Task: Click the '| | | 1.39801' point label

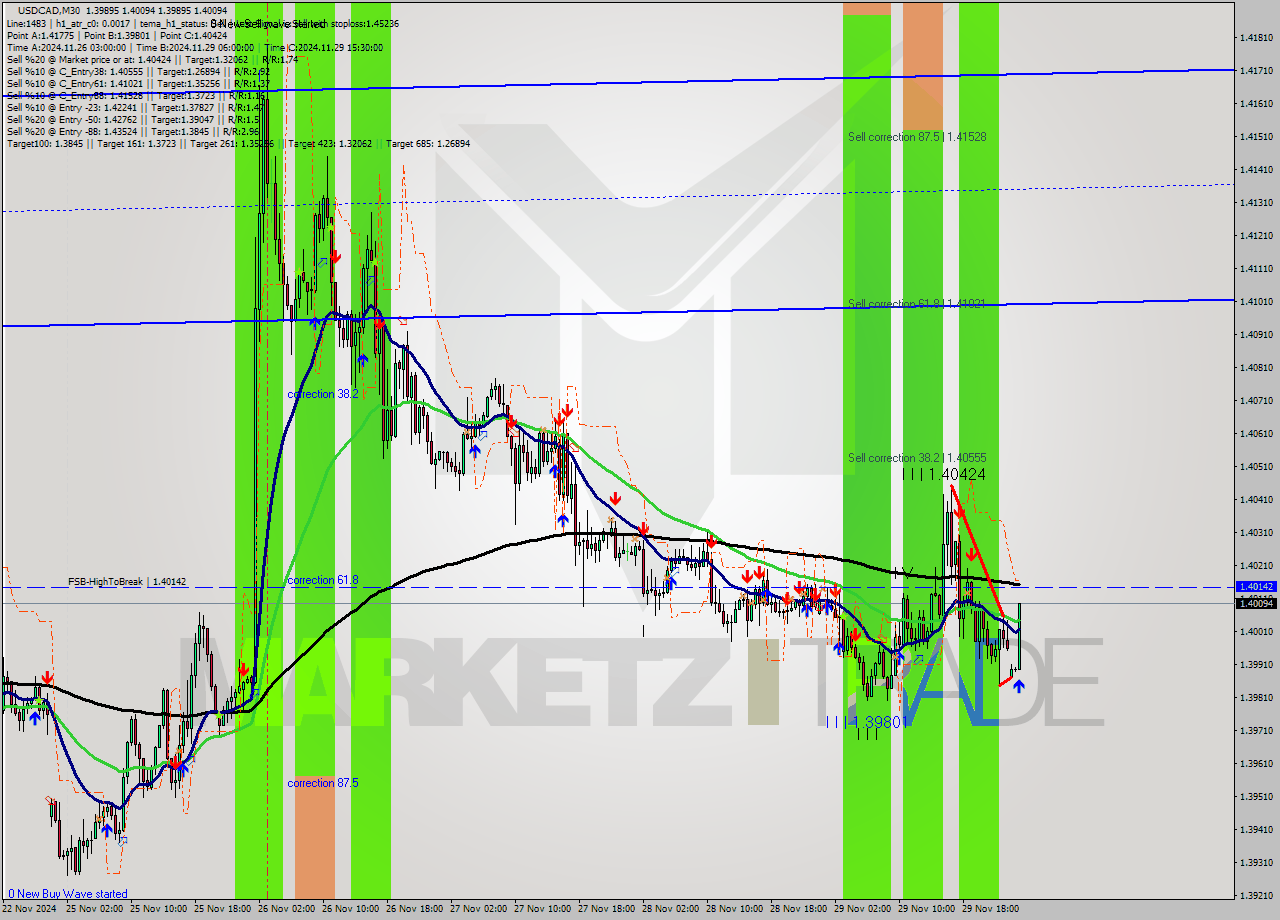Action: coord(866,721)
